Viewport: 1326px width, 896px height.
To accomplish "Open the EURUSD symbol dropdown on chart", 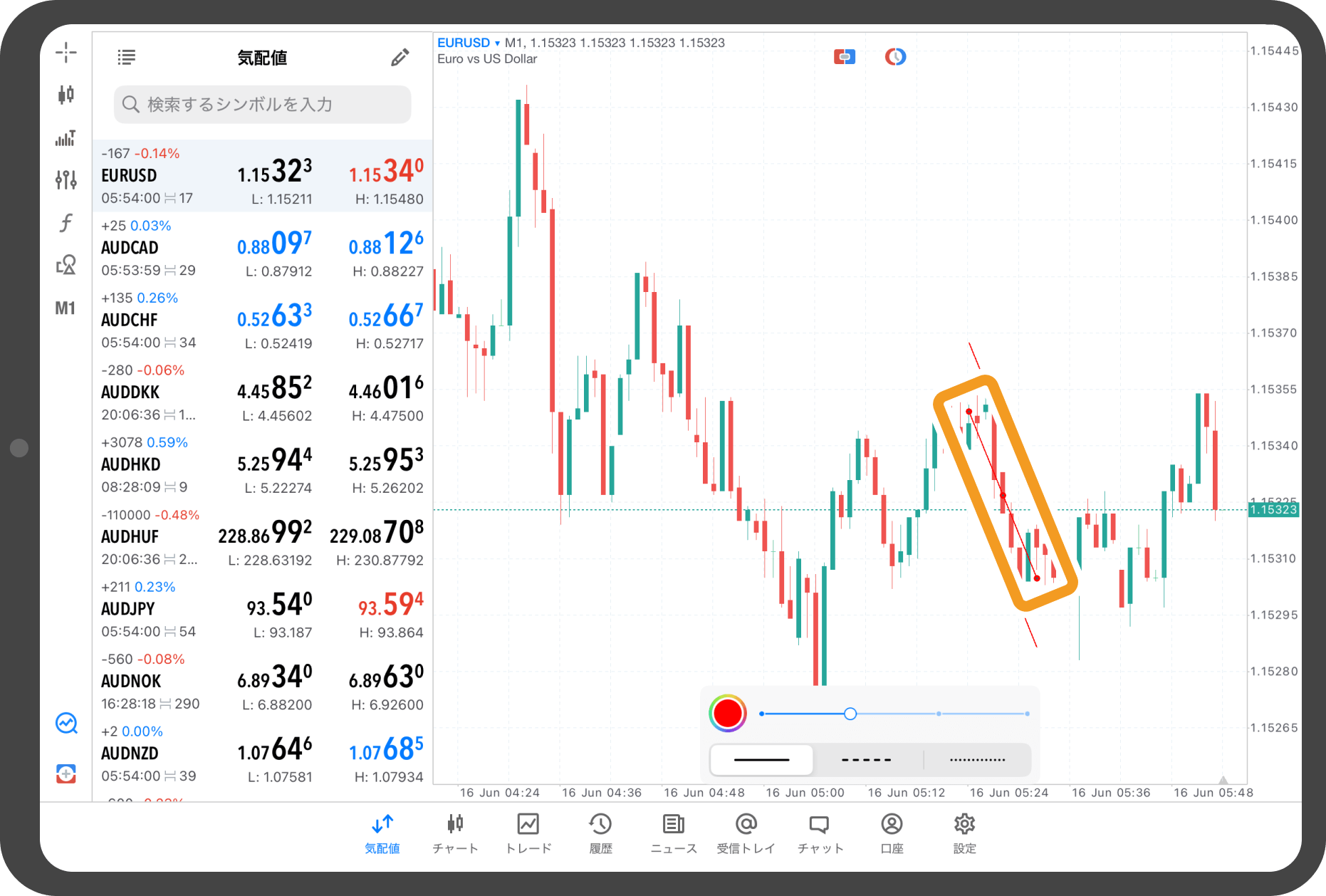I will pos(469,43).
